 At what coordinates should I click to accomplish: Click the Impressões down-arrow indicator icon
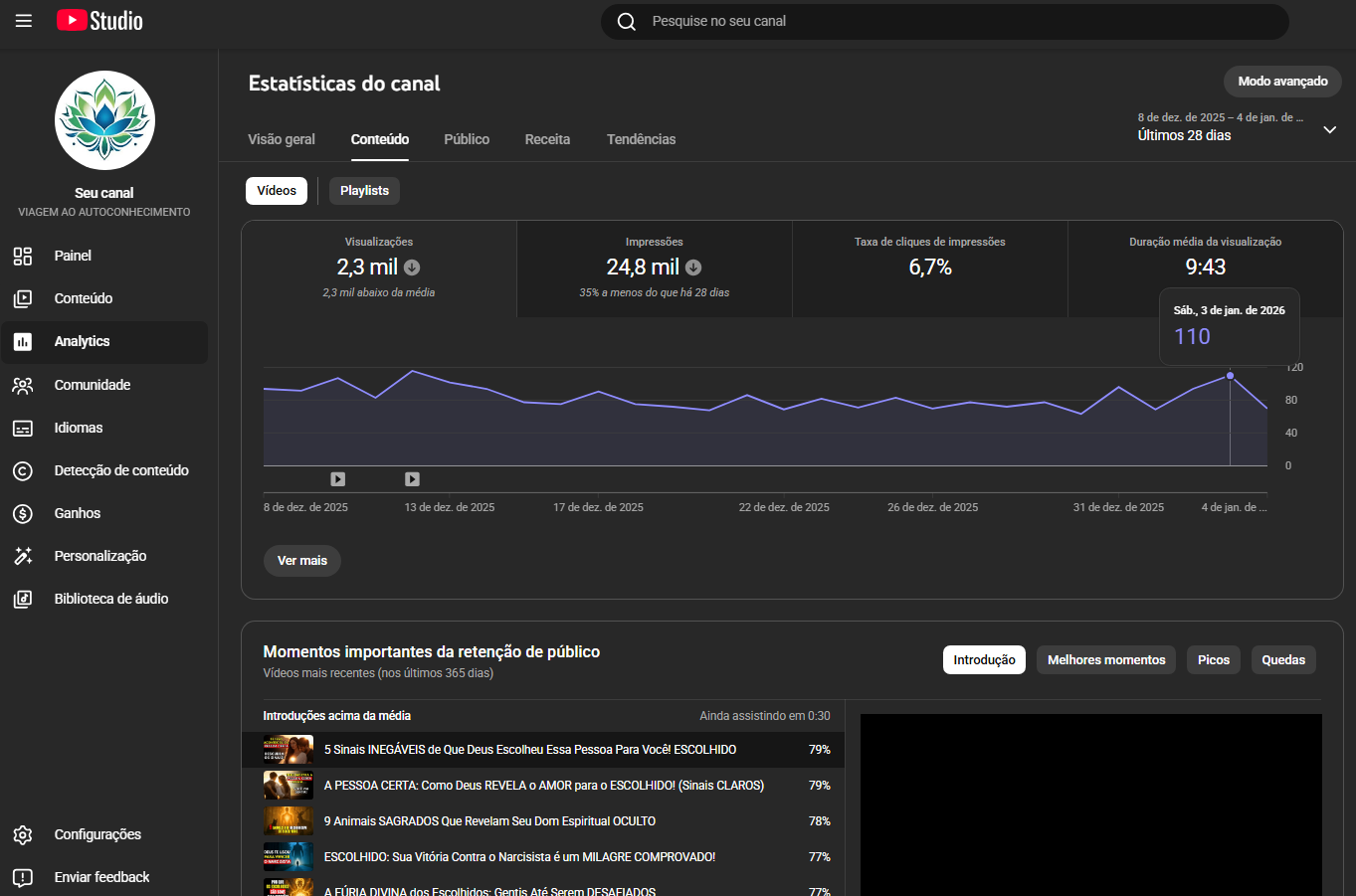[x=693, y=268]
